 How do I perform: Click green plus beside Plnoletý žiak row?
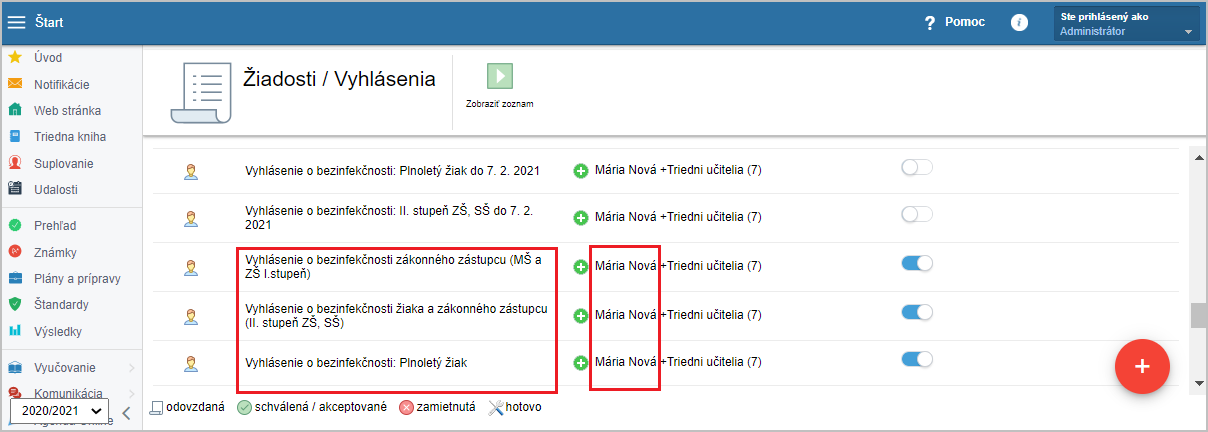[581, 363]
